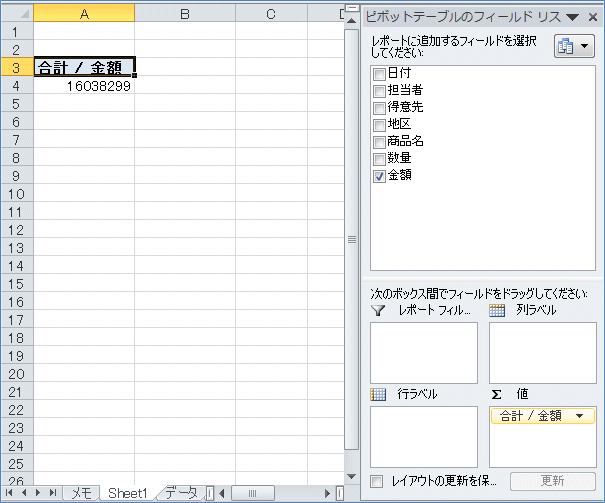Image resolution: width=605 pixels, height=503 pixels.
Task: Click the report filter funnel icon
Action: (378, 310)
